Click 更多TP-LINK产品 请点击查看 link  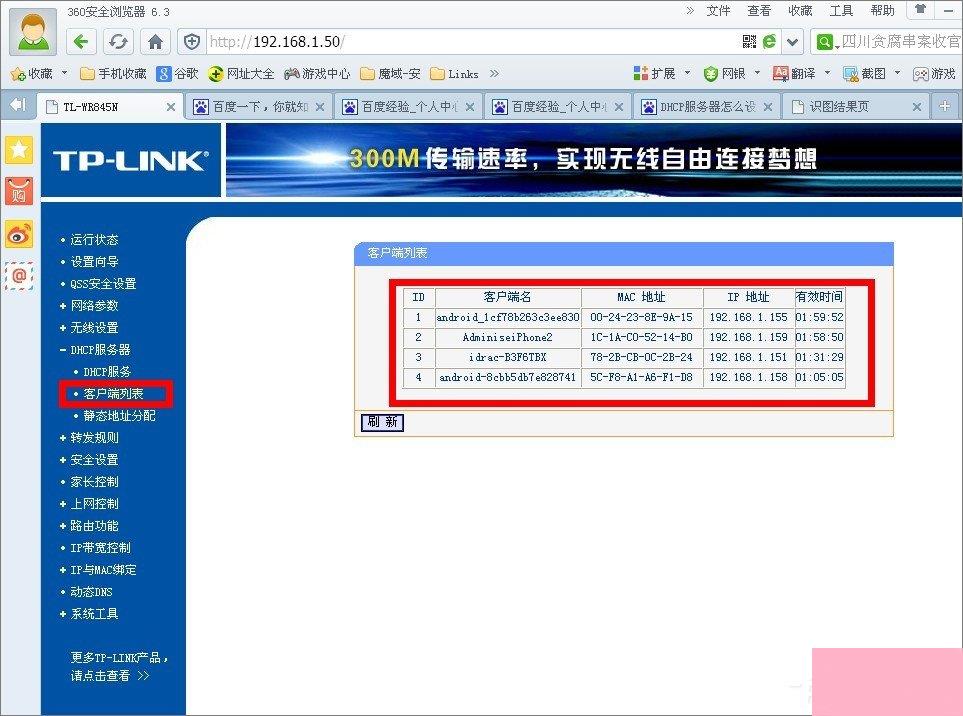[119, 666]
